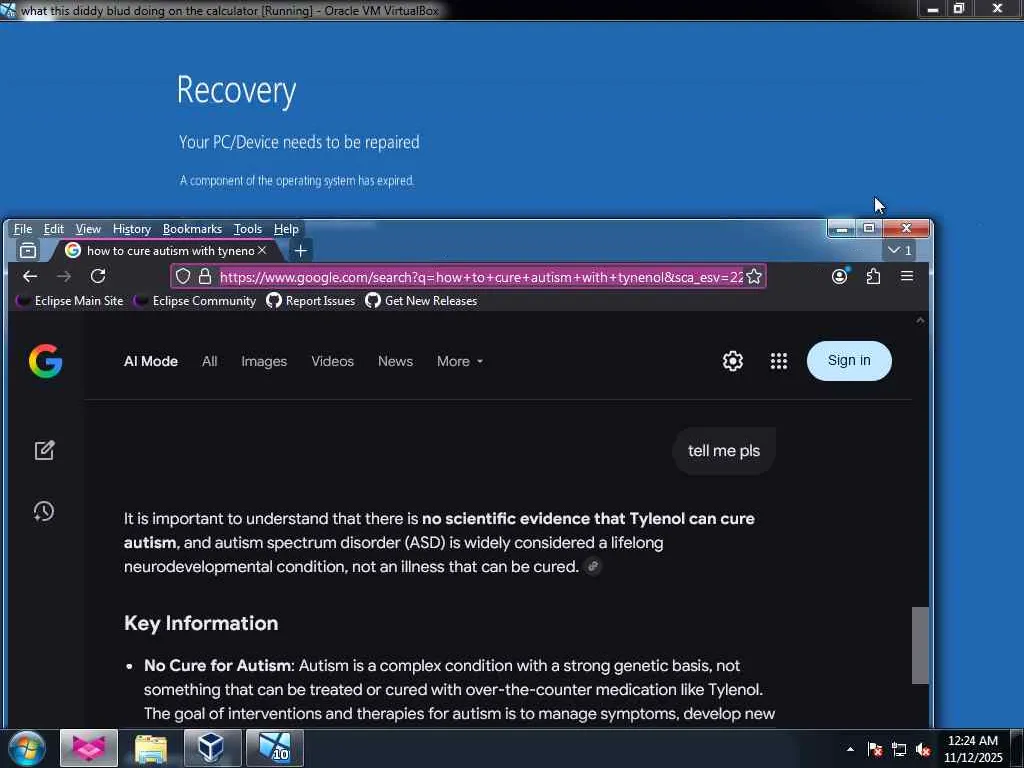The width and height of the screenshot is (1024, 768).
Task: Open the Eclipse Main Site bookmark
Action: click(x=69, y=300)
